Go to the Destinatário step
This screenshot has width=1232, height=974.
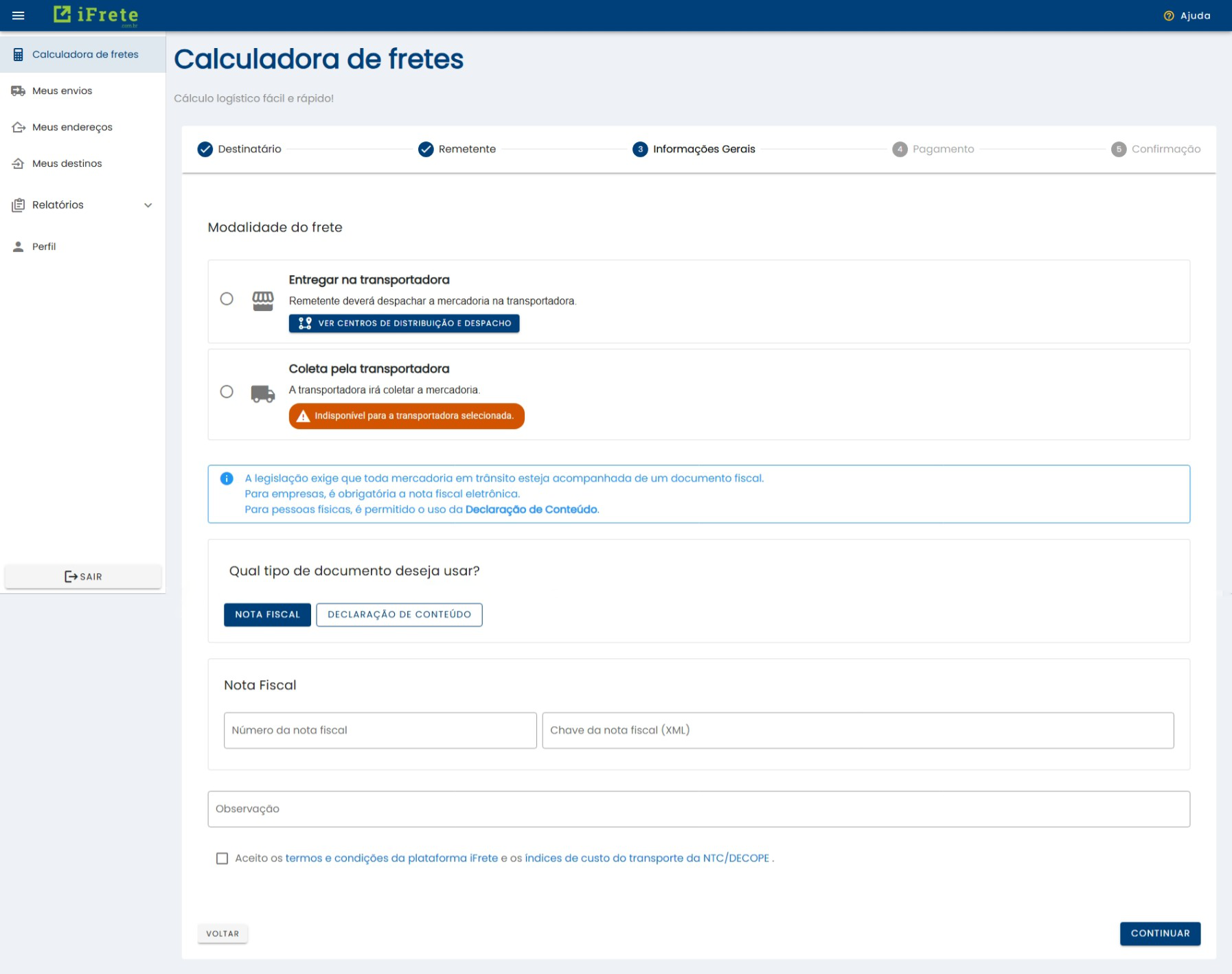point(239,149)
